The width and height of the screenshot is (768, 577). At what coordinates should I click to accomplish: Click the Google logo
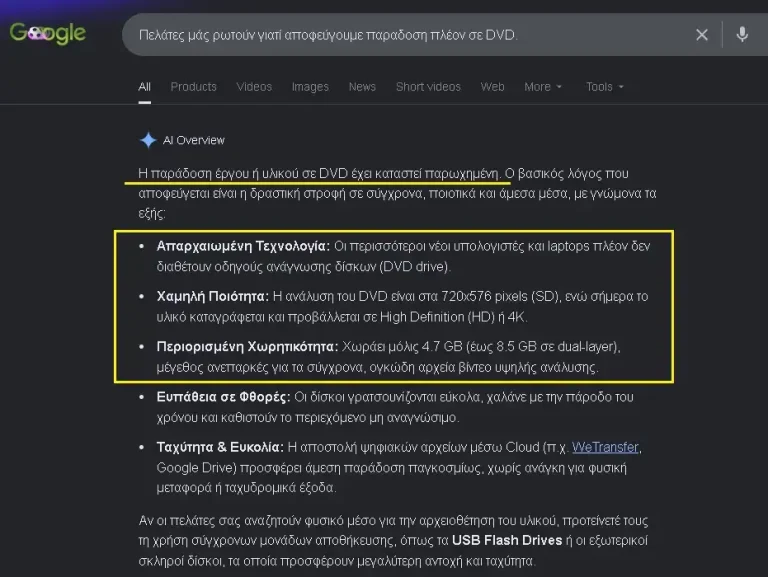click(x=48, y=33)
